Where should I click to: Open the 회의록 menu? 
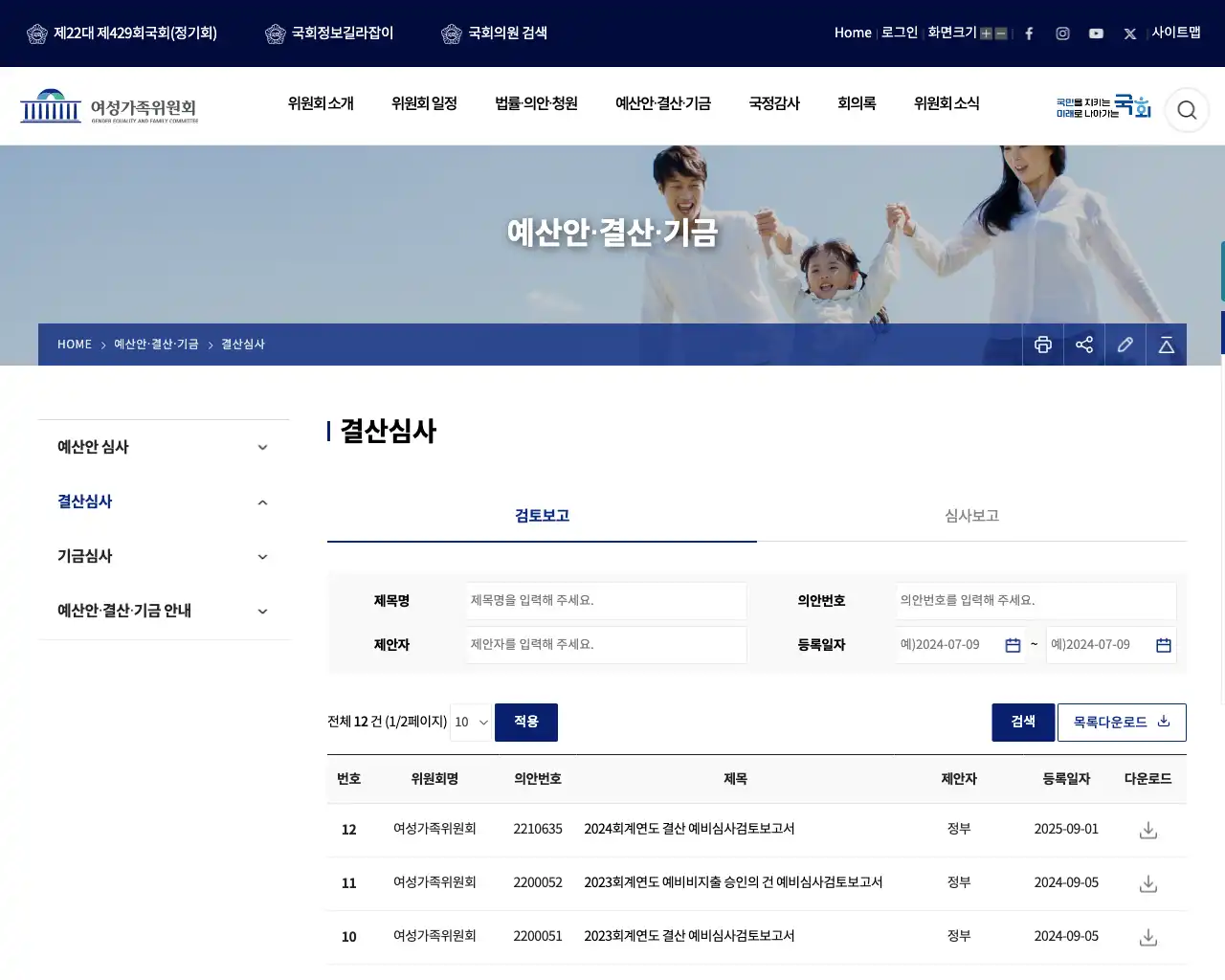pyautogui.click(x=857, y=103)
